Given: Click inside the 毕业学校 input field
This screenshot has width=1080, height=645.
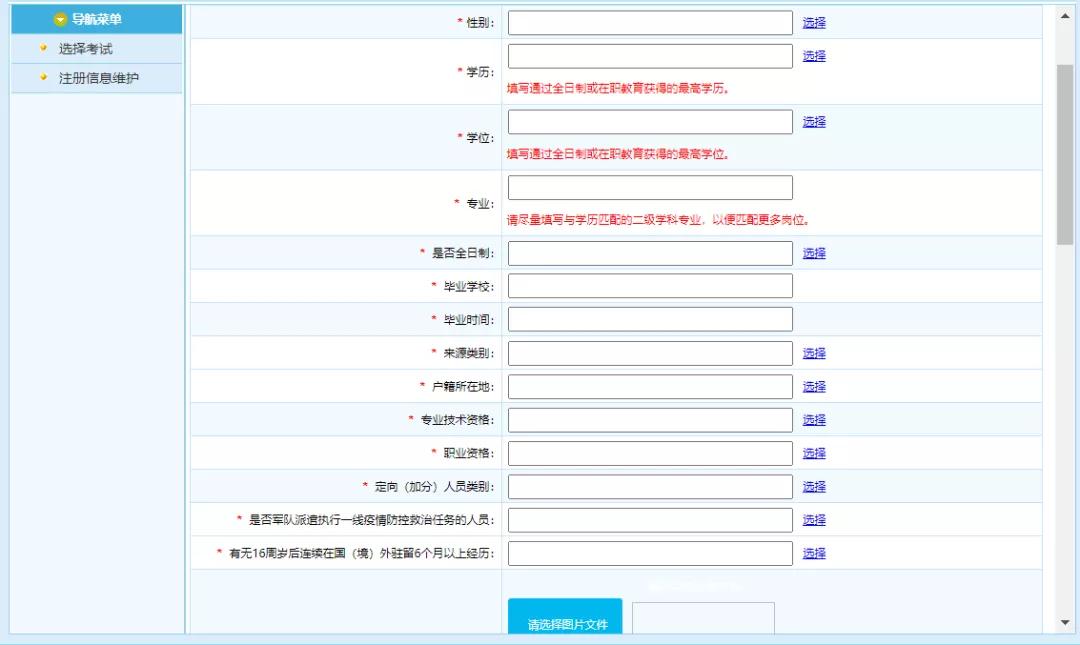Looking at the screenshot, I should click(x=650, y=286).
